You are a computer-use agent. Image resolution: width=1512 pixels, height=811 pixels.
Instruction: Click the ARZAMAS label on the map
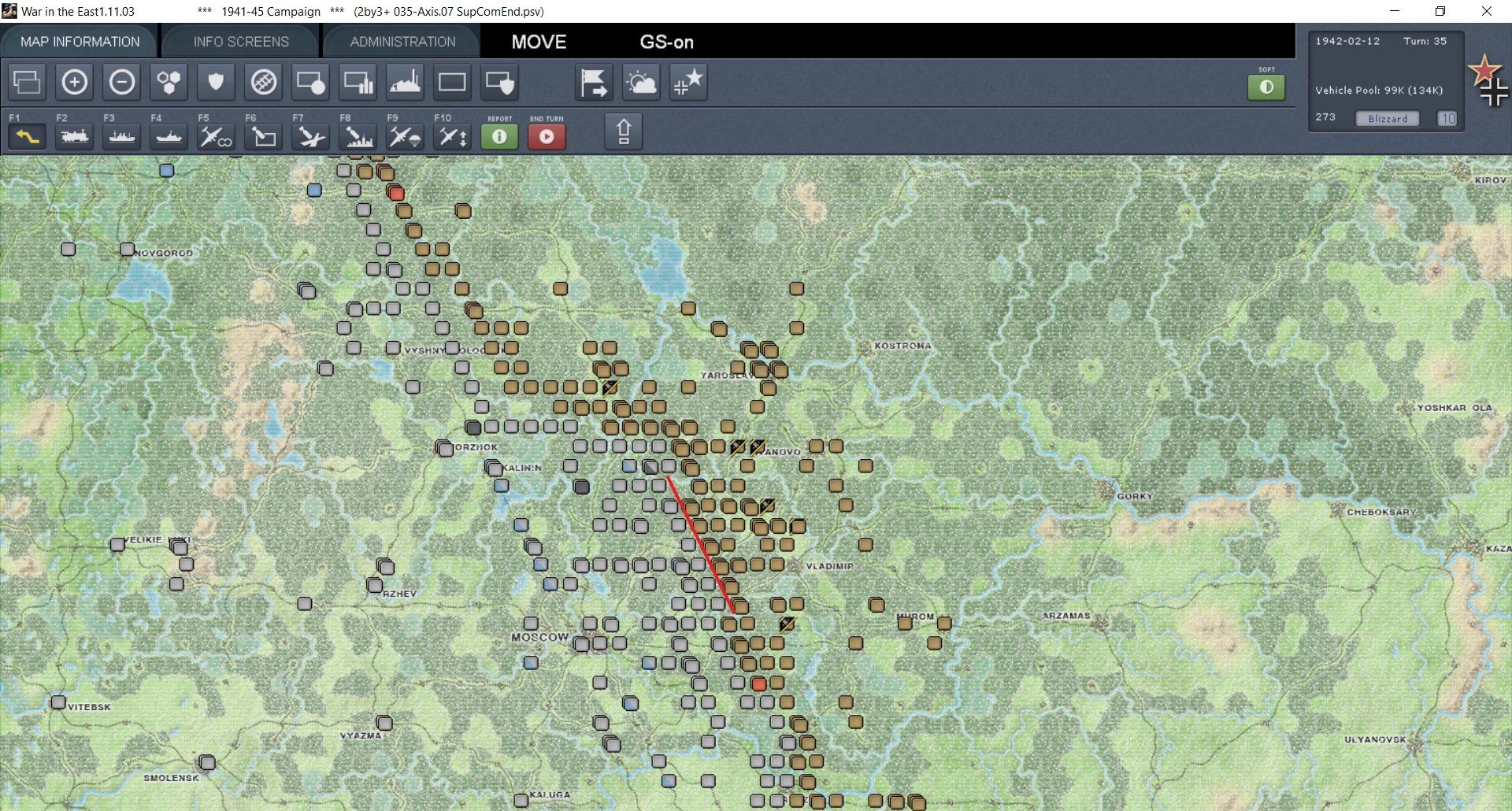pyautogui.click(x=1066, y=616)
